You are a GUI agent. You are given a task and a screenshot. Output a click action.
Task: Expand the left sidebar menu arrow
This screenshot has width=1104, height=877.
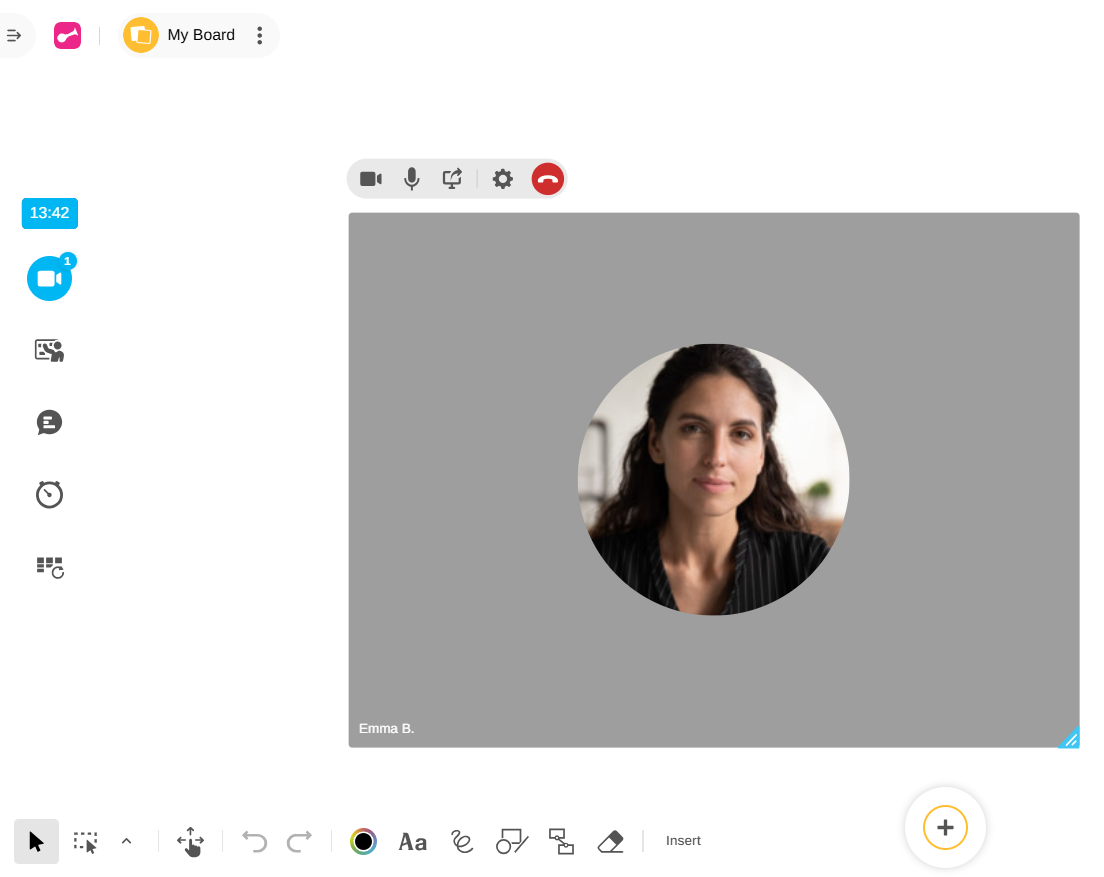(14, 36)
